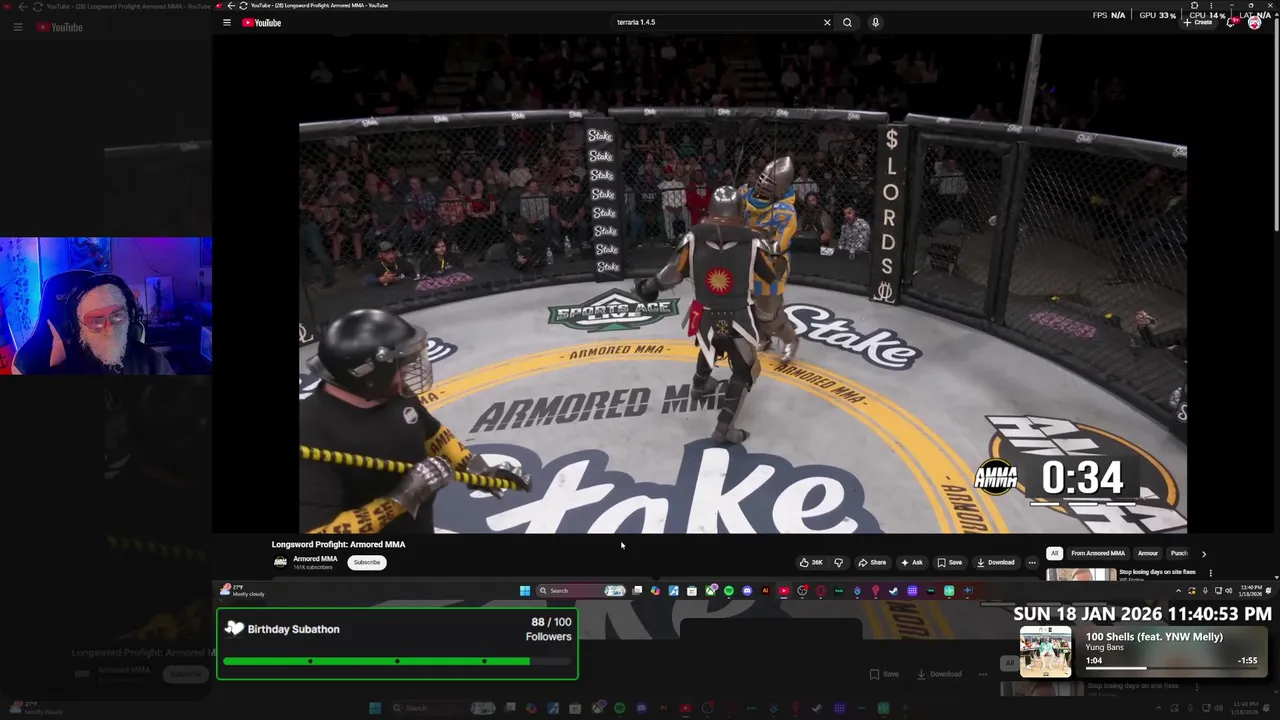Screen dimensions: 1280x720
Task: Open the Xbox app from taskbar
Action: pos(711,590)
